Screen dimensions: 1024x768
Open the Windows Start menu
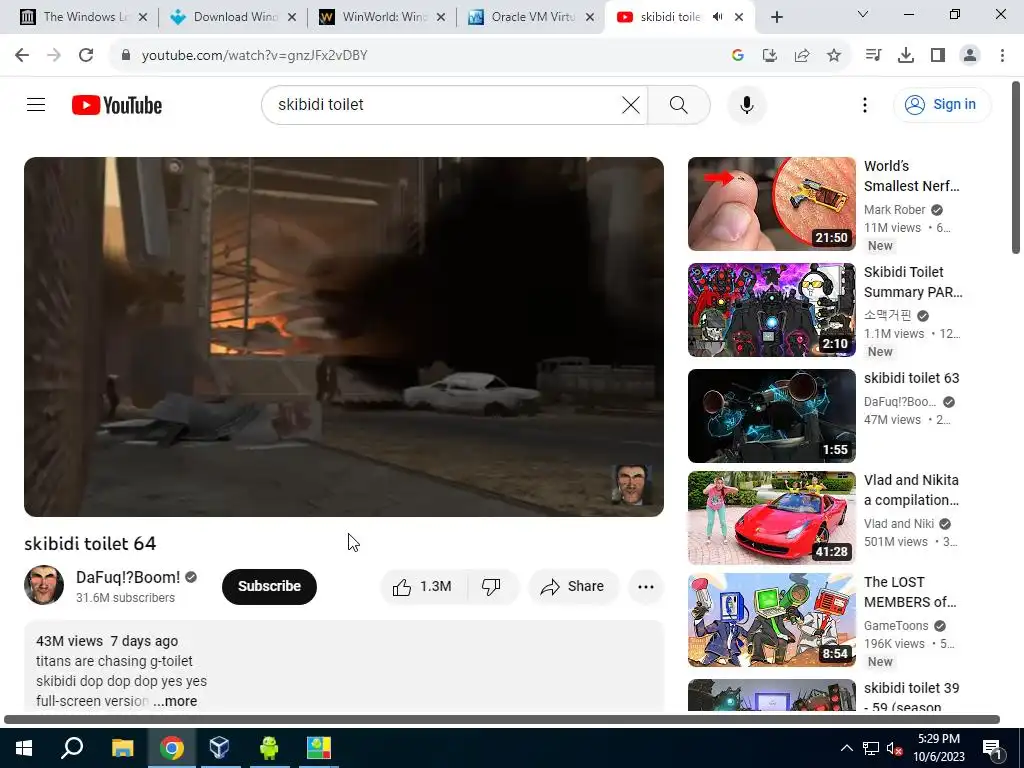[x=24, y=748]
